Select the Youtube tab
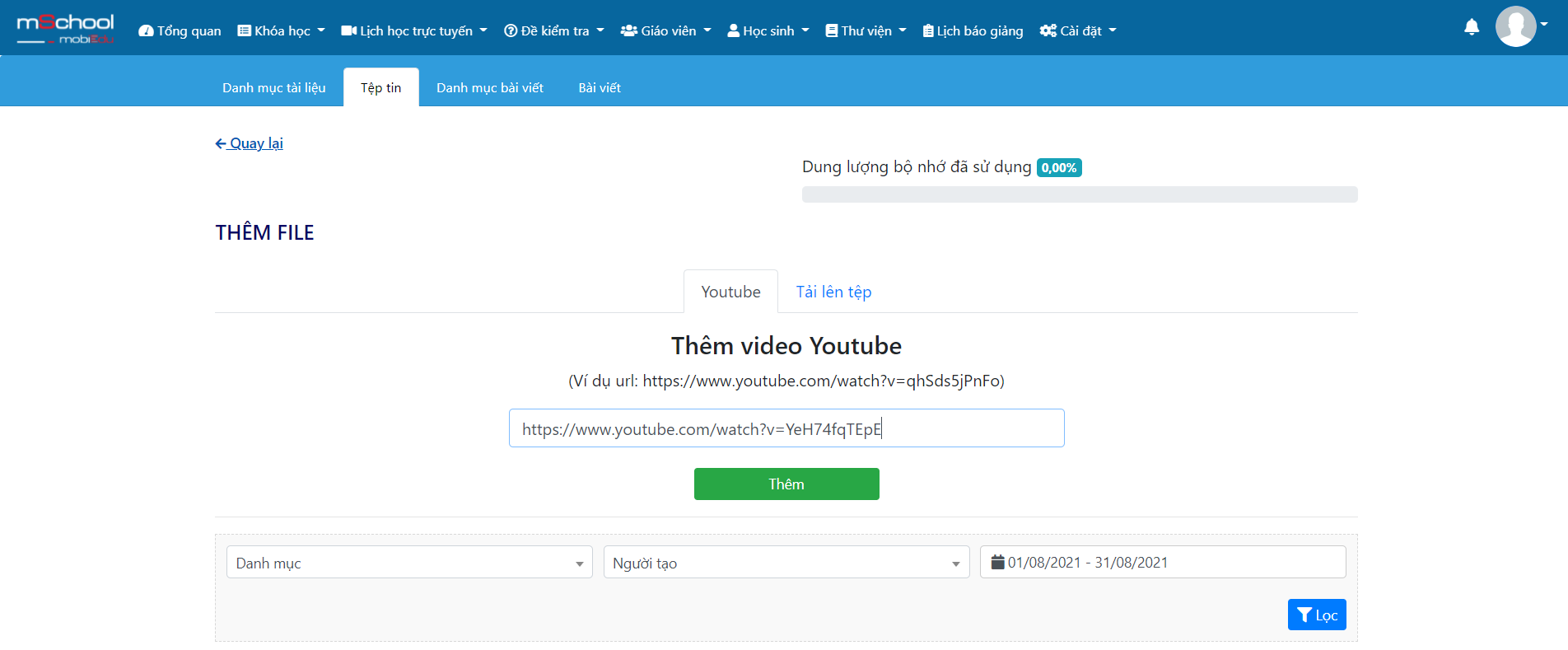The image size is (1568, 650). pyautogui.click(x=730, y=292)
